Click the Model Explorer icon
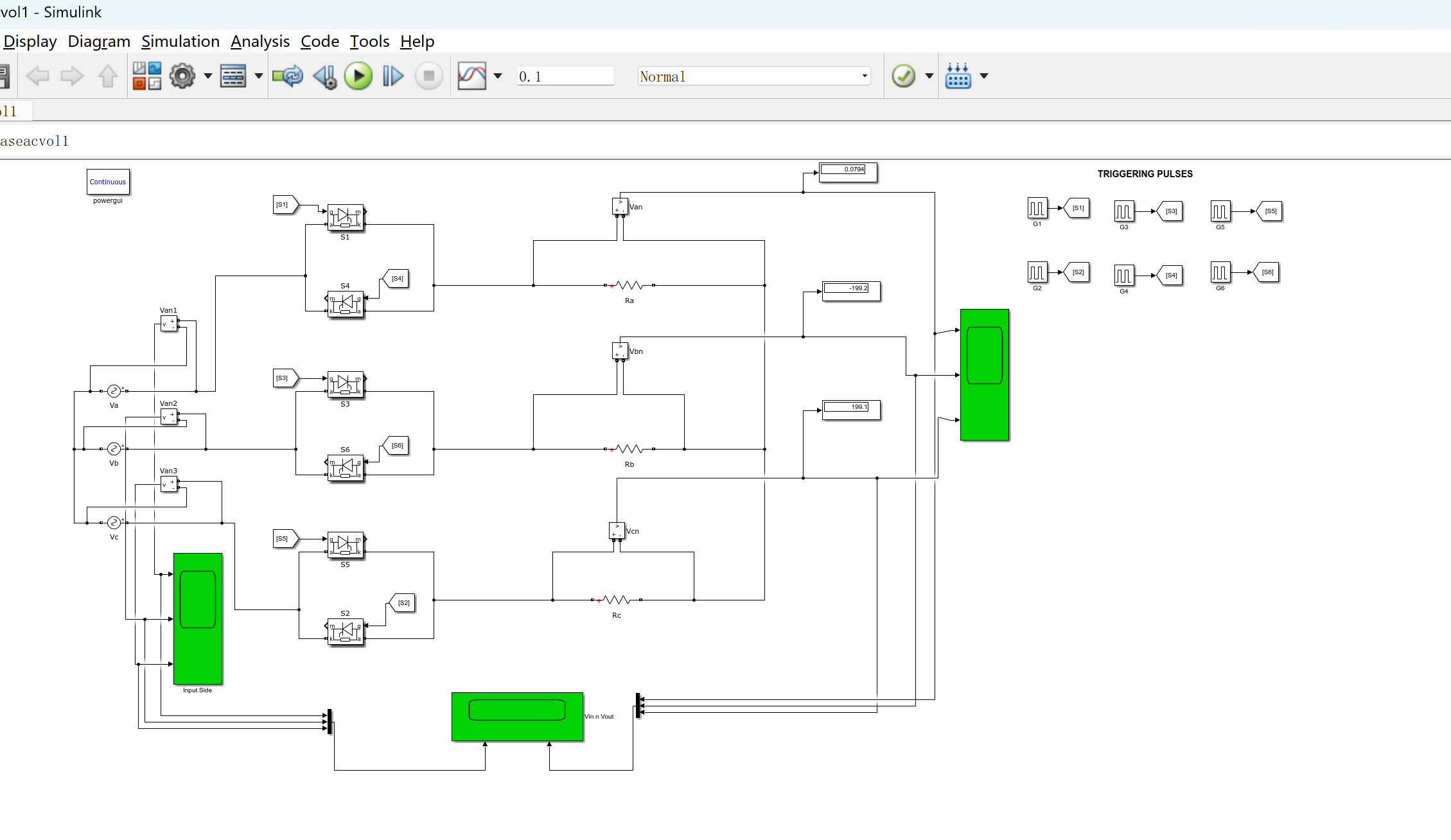1451x840 pixels. coord(233,76)
